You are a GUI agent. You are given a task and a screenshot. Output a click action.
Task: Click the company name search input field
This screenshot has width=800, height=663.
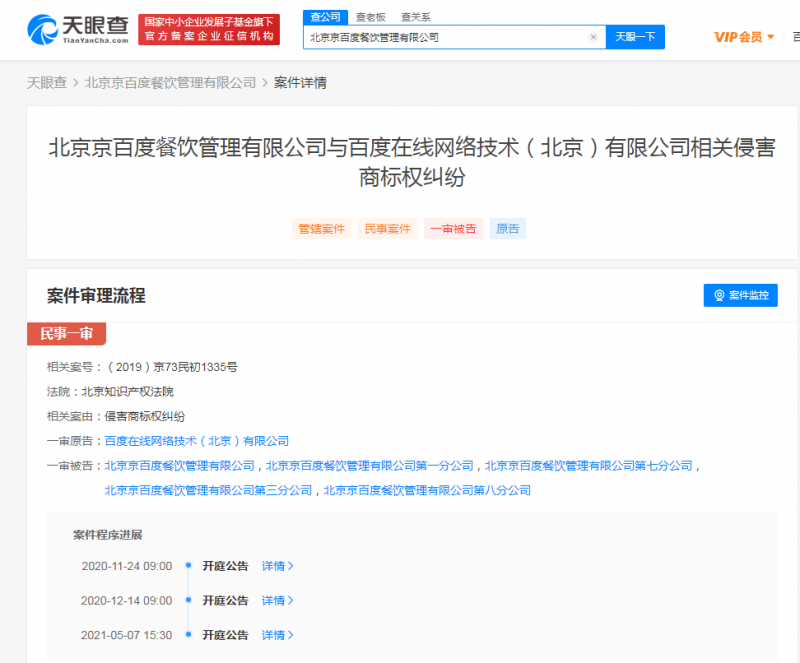[445, 37]
